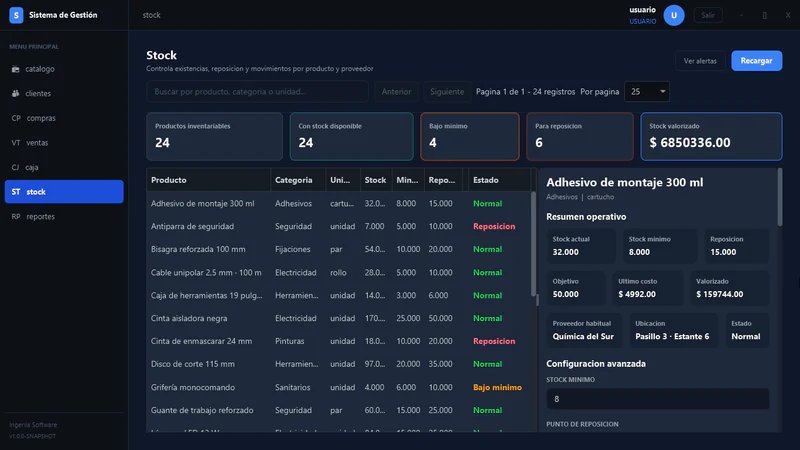Click Pinturas category cell
Viewport: 800px width, 450px height.
coord(289,341)
